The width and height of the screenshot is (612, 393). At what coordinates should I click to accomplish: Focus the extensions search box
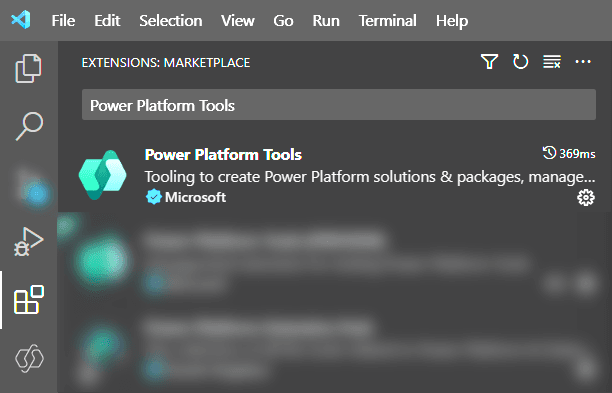pos(339,105)
